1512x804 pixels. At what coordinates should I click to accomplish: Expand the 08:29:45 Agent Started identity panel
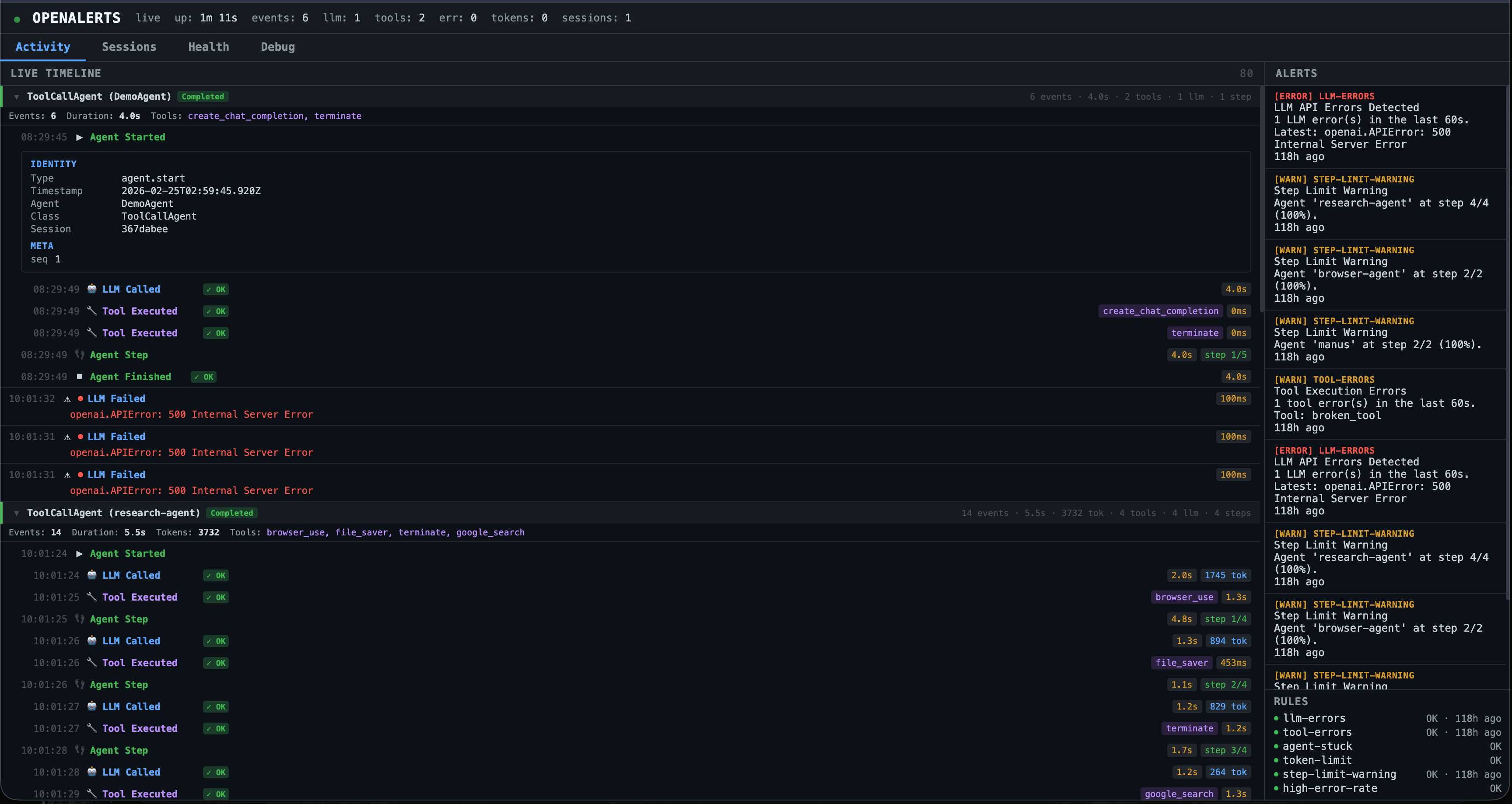(128, 137)
